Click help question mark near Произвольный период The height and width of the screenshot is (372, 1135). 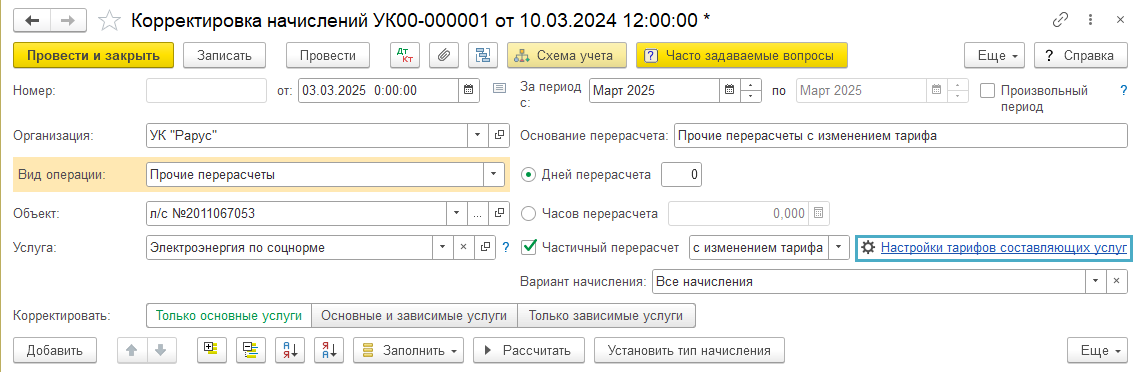click(1123, 90)
